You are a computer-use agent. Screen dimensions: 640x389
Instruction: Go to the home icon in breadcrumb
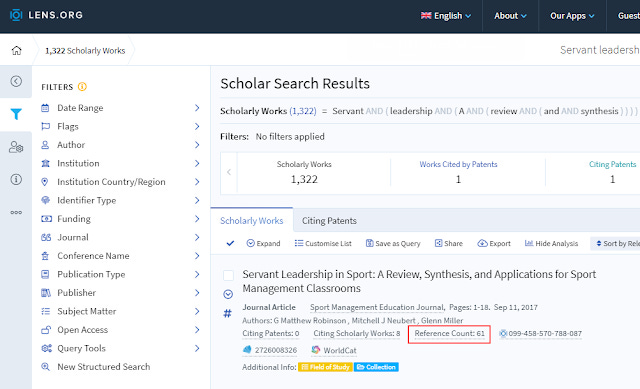[x=16, y=50]
